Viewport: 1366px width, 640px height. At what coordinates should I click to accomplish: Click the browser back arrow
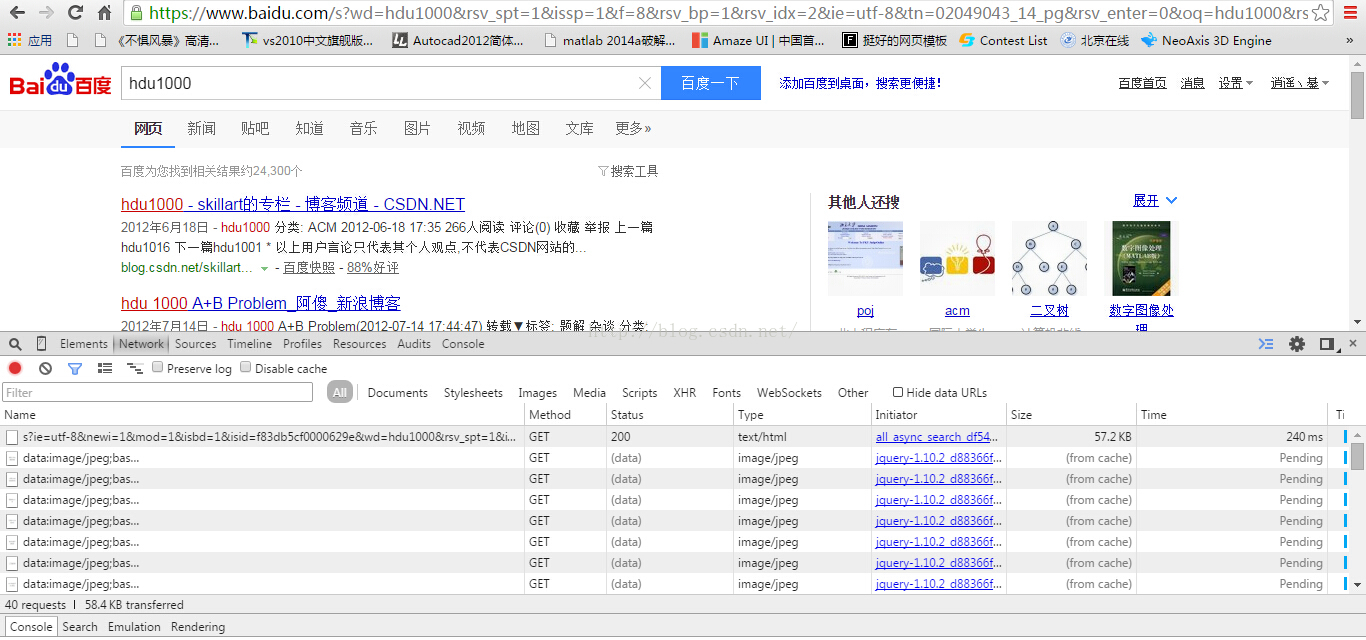pos(17,13)
